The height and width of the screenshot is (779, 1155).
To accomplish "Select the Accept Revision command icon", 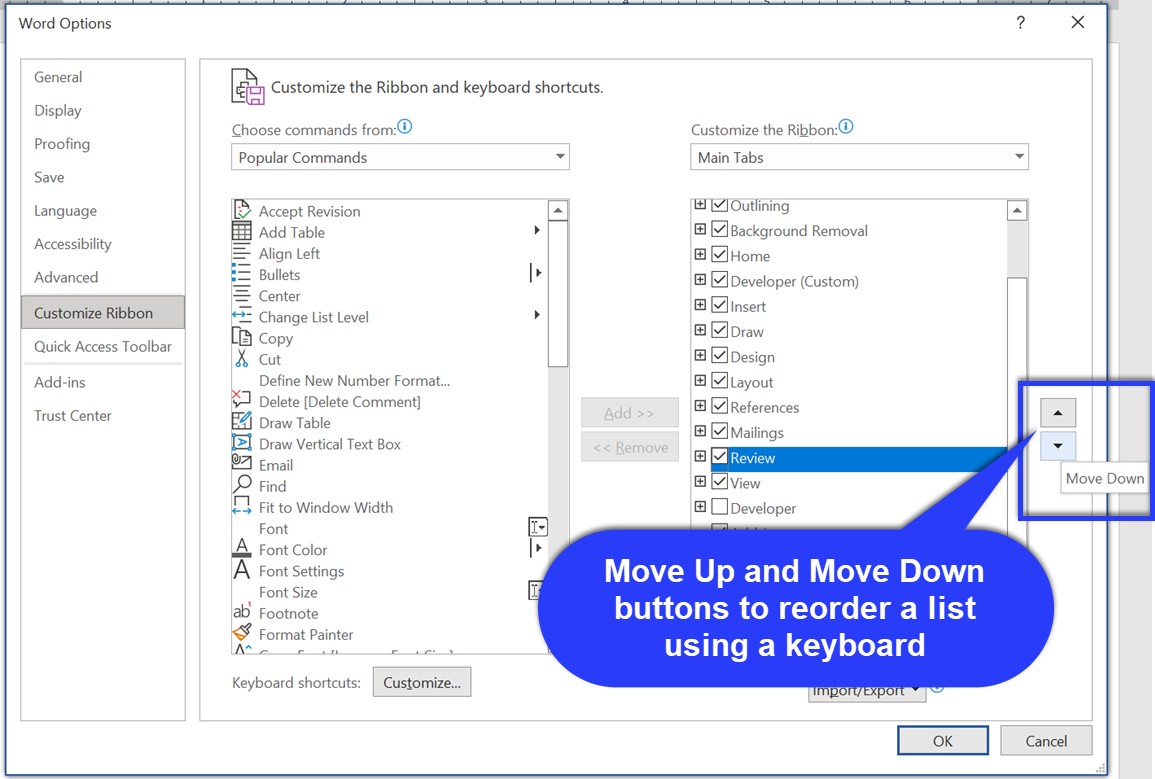I will pos(242,211).
